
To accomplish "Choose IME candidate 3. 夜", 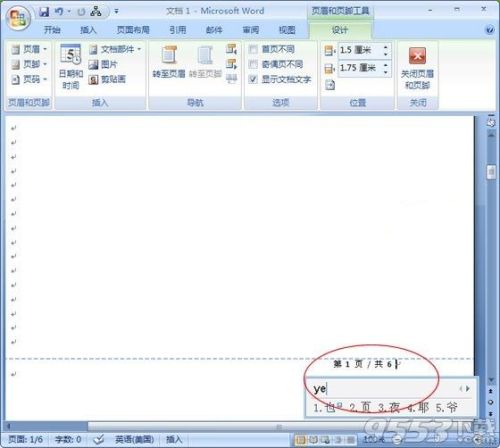I will point(389,407).
